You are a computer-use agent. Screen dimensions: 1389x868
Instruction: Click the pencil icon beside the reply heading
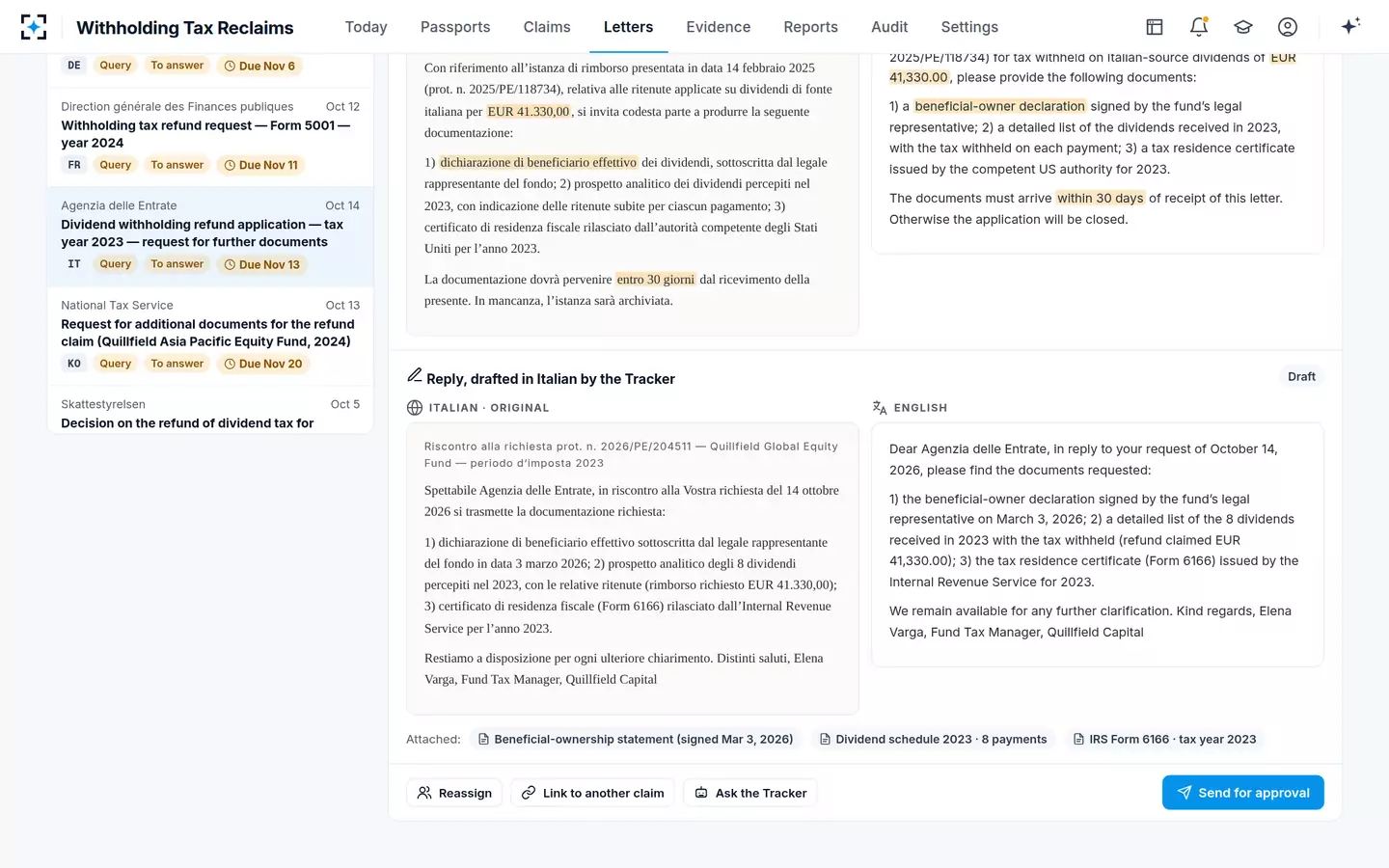point(415,375)
